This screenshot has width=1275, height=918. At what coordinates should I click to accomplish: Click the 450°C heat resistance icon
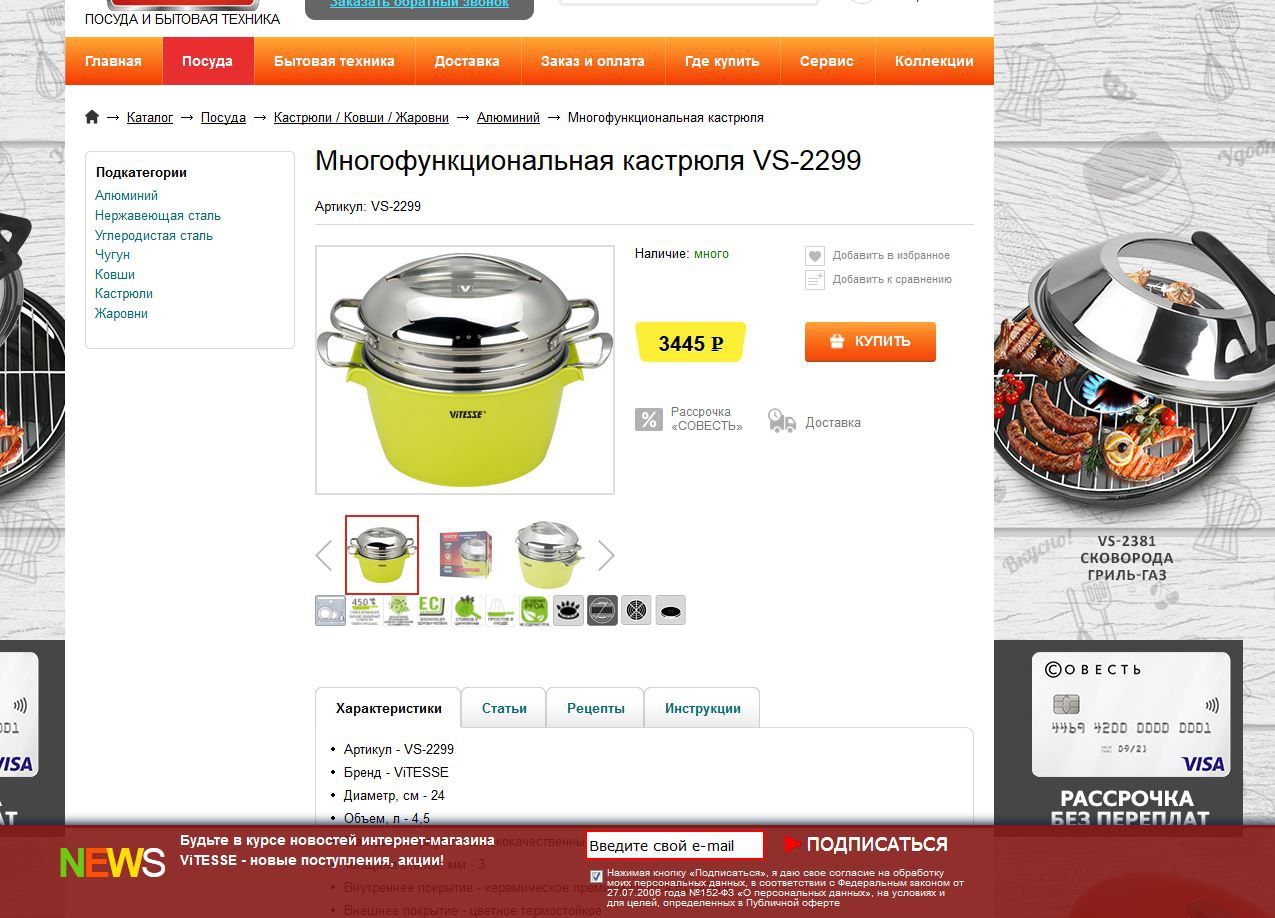coord(364,610)
